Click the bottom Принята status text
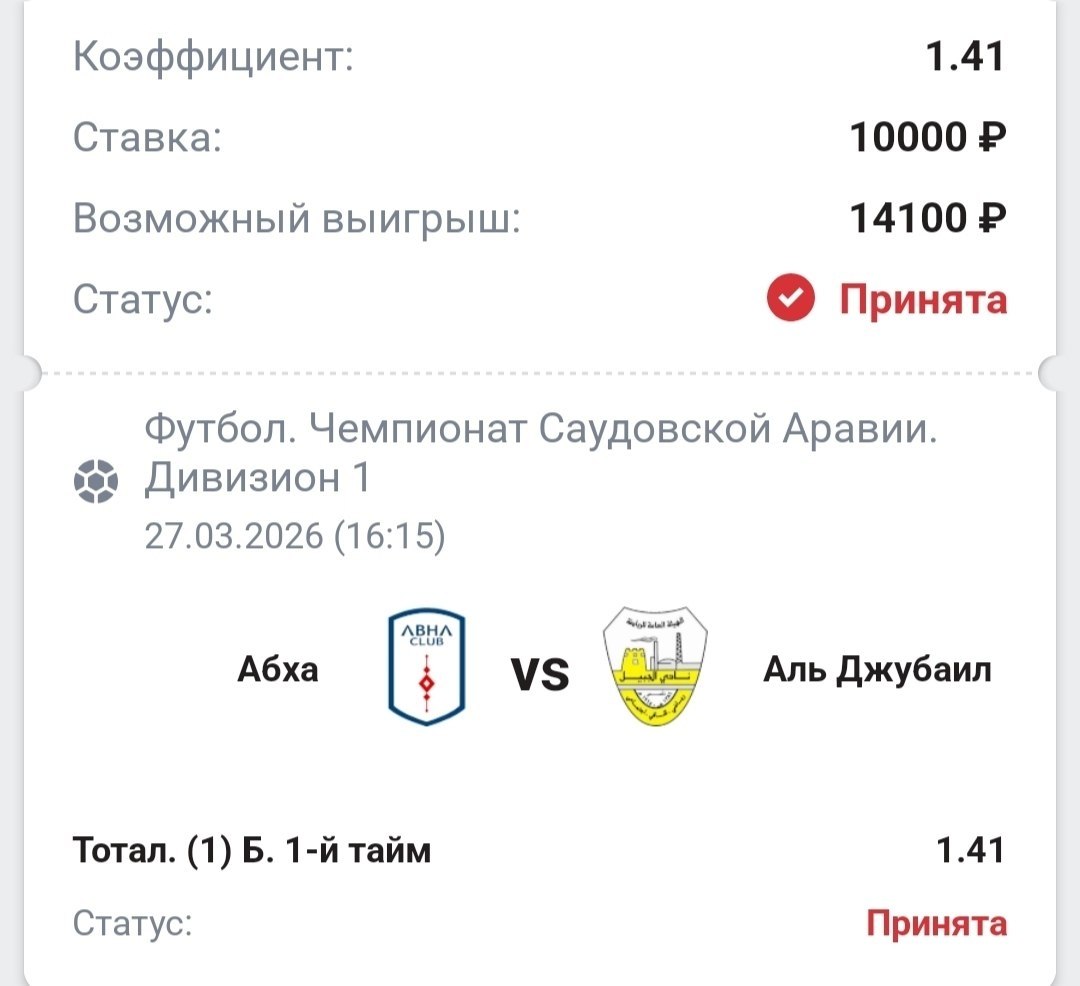 (x=936, y=923)
